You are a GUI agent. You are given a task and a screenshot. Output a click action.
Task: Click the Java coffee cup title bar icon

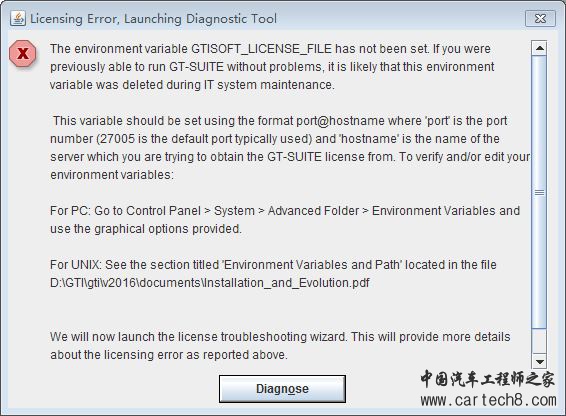[x=18, y=18]
